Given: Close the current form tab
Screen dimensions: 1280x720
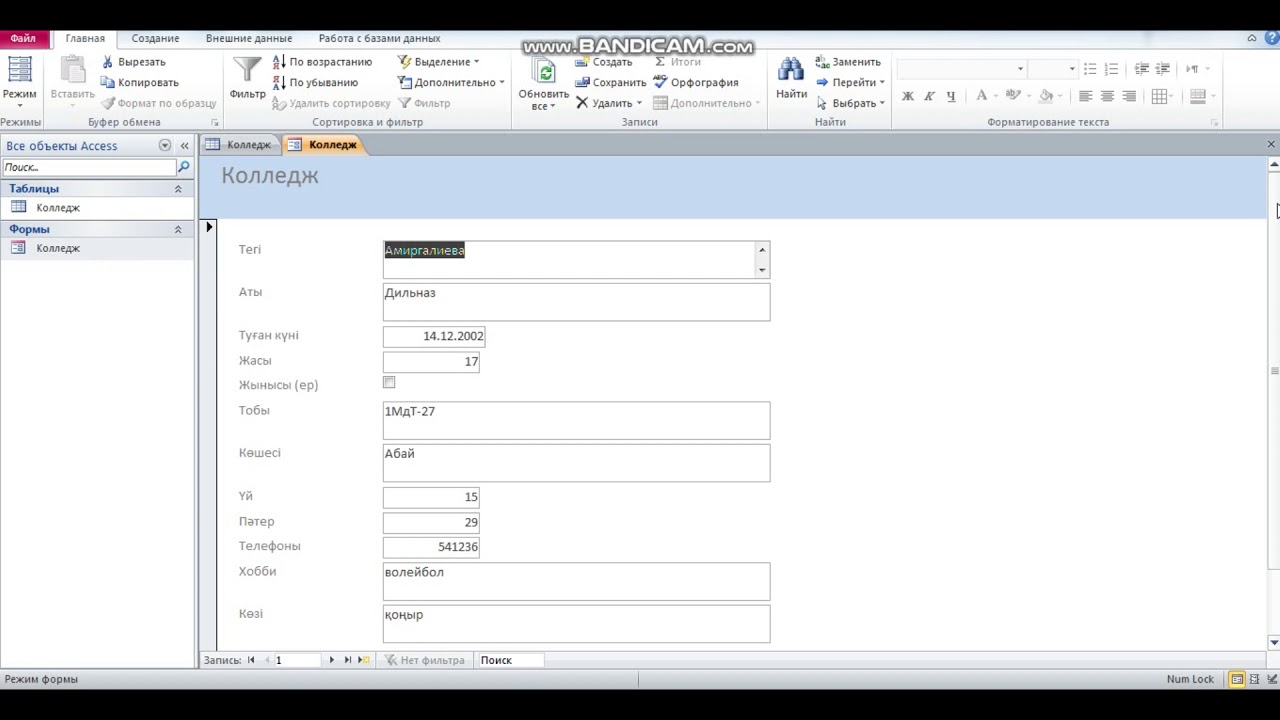Looking at the screenshot, I should pos(1271,145).
